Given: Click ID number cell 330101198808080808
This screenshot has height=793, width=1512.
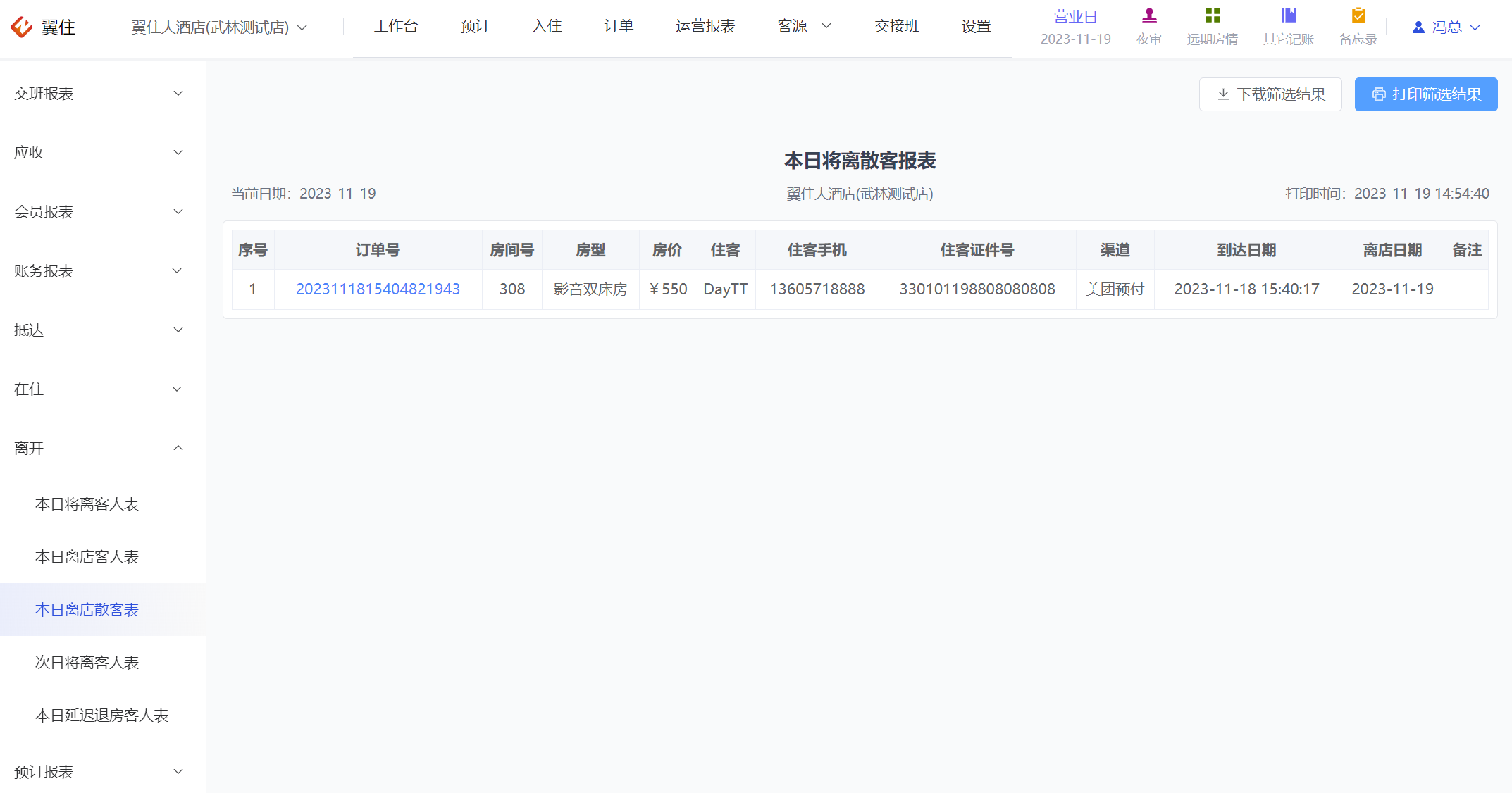Looking at the screenshot, I should [977, 289].
